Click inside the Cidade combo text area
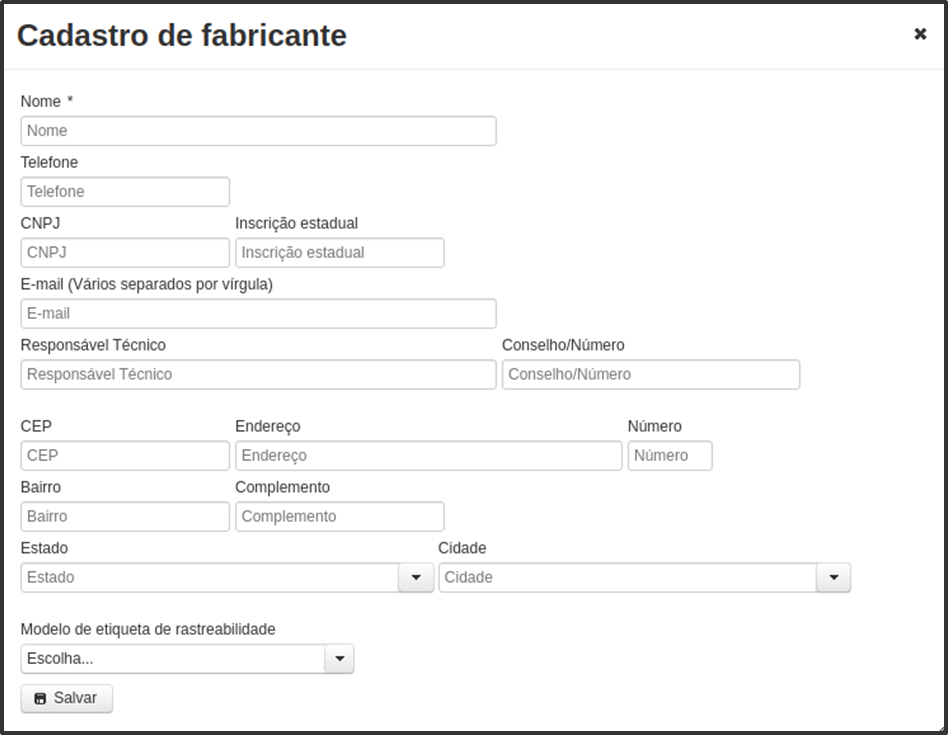 [628, 577]
